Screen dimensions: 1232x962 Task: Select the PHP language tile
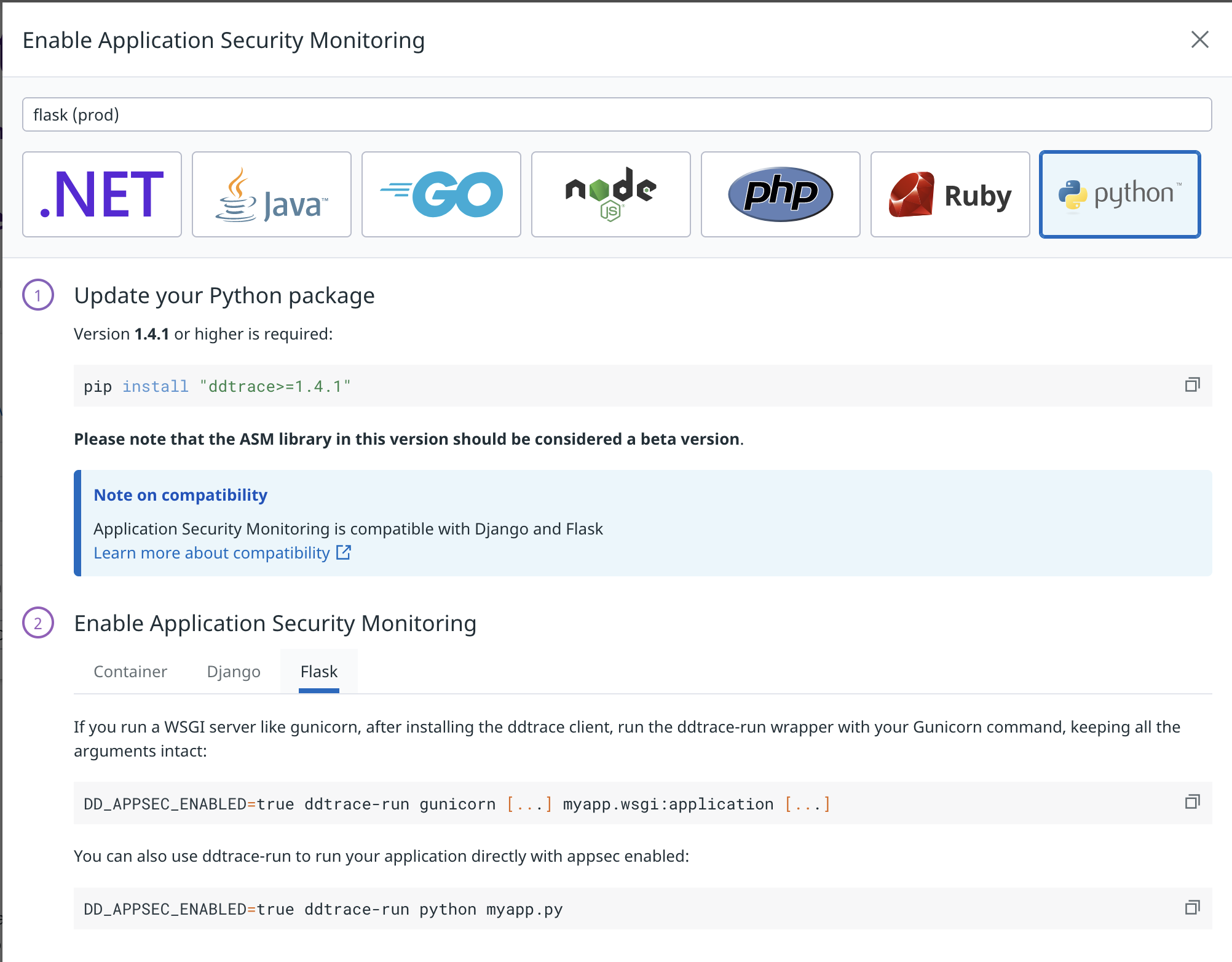[780, 194]
